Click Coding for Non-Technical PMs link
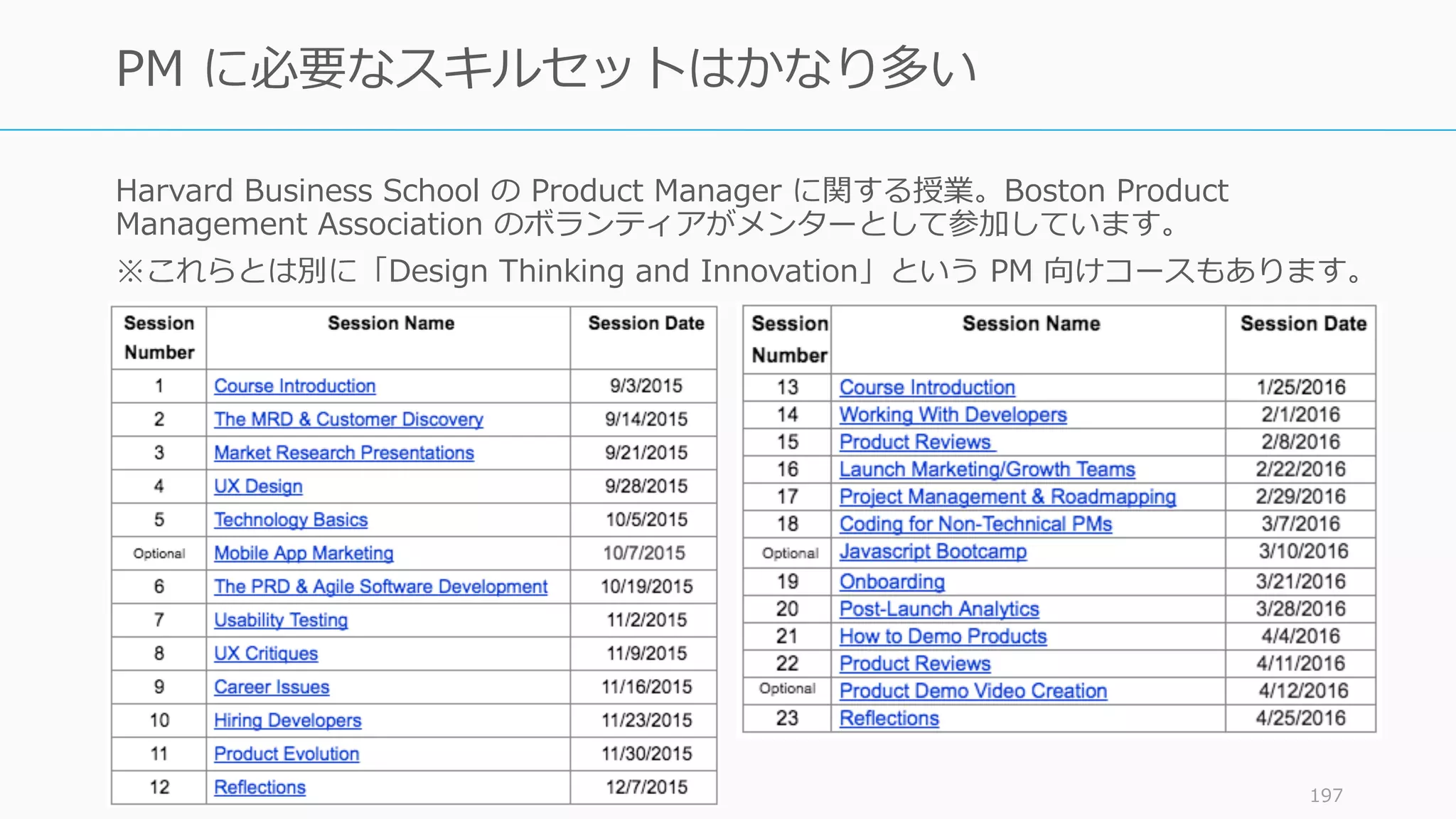1456x819 pixels. pos(975,524)
